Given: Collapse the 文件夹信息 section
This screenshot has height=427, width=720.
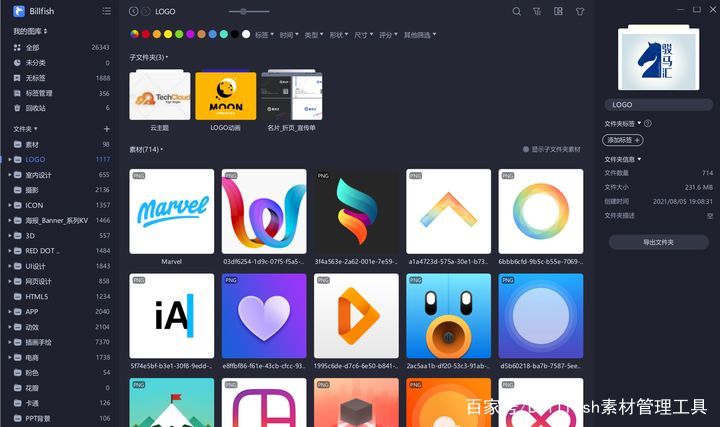Looking at the screenshot, I should pos(622,159).
